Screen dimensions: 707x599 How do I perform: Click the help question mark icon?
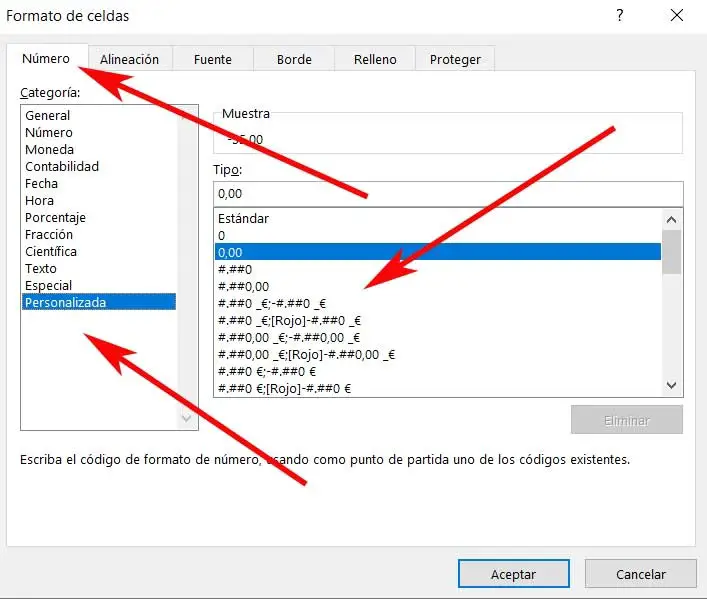(620, 15)
